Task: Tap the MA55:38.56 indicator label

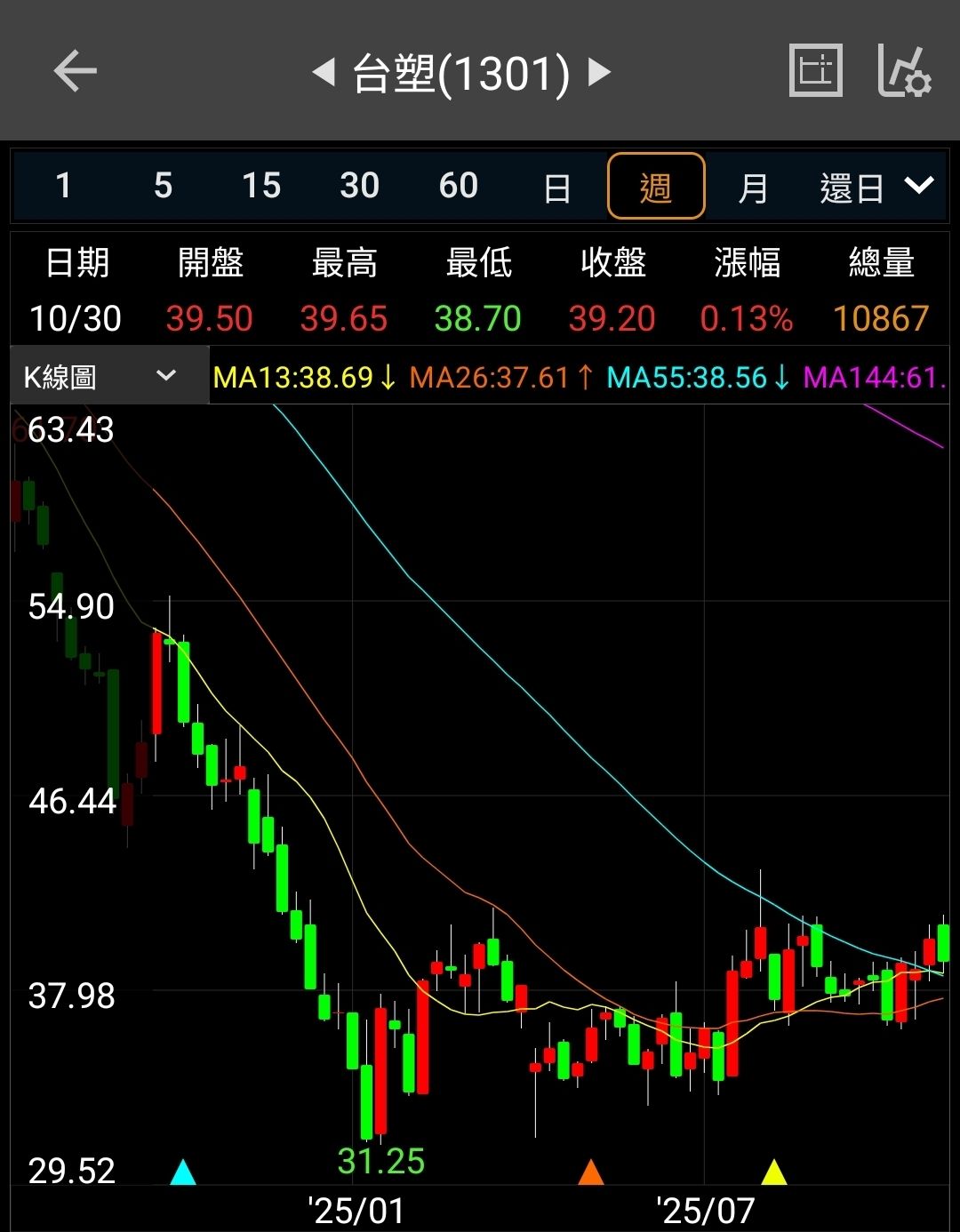Action: 699,377
